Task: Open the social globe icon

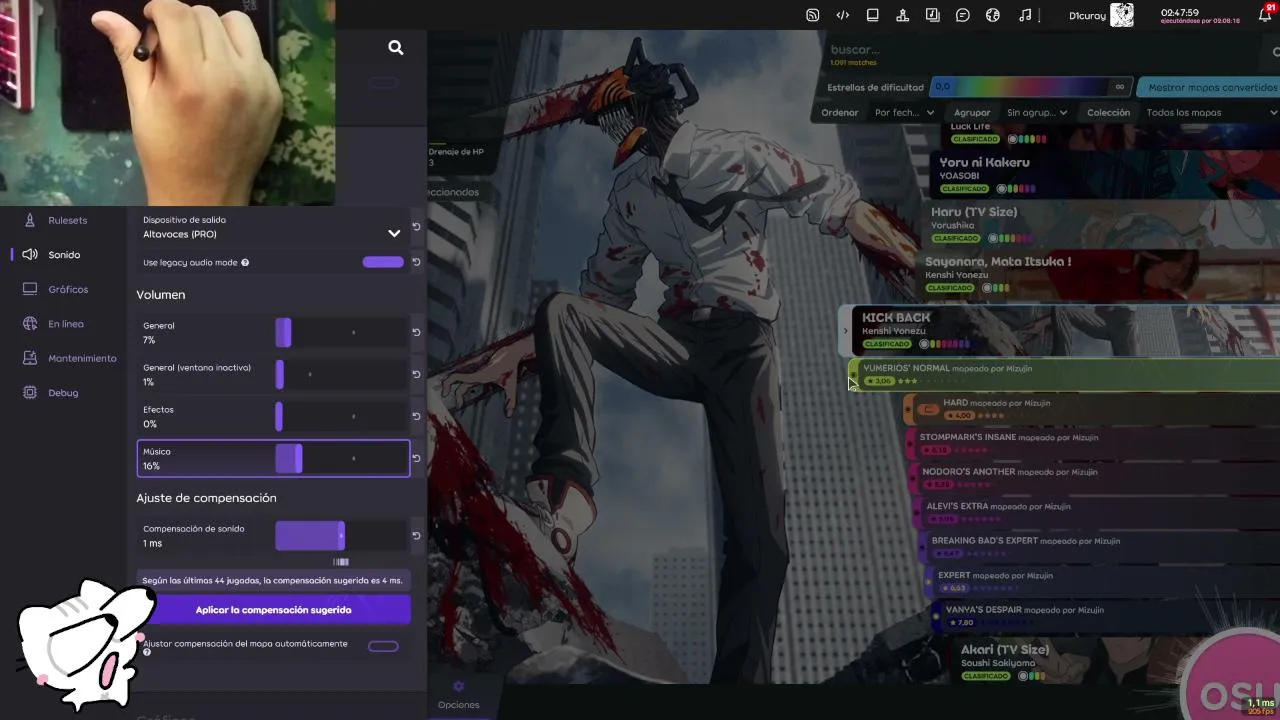Action: tap(993, 15)
